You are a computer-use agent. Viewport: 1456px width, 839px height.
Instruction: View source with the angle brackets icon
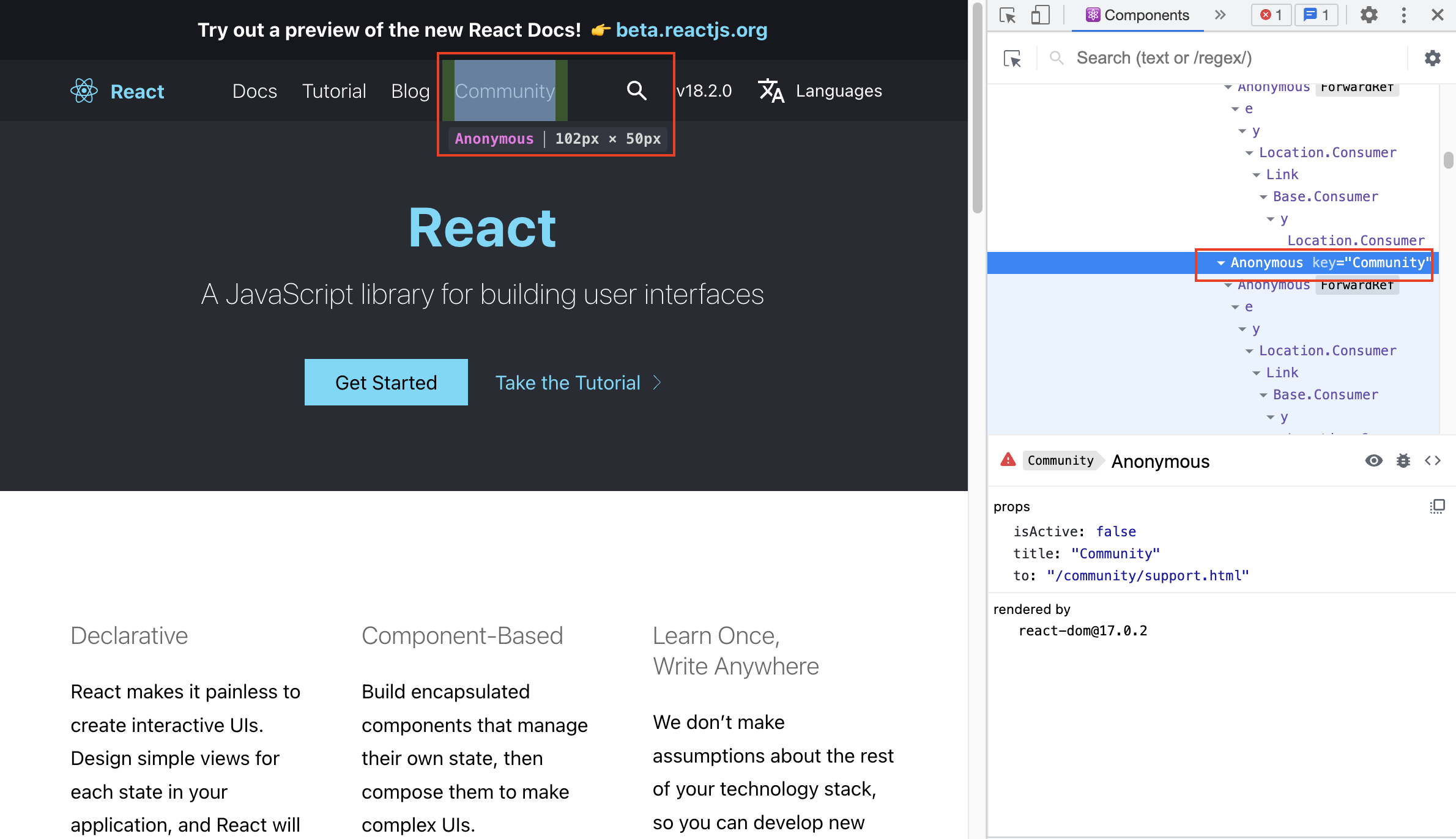coord(1433,460)
